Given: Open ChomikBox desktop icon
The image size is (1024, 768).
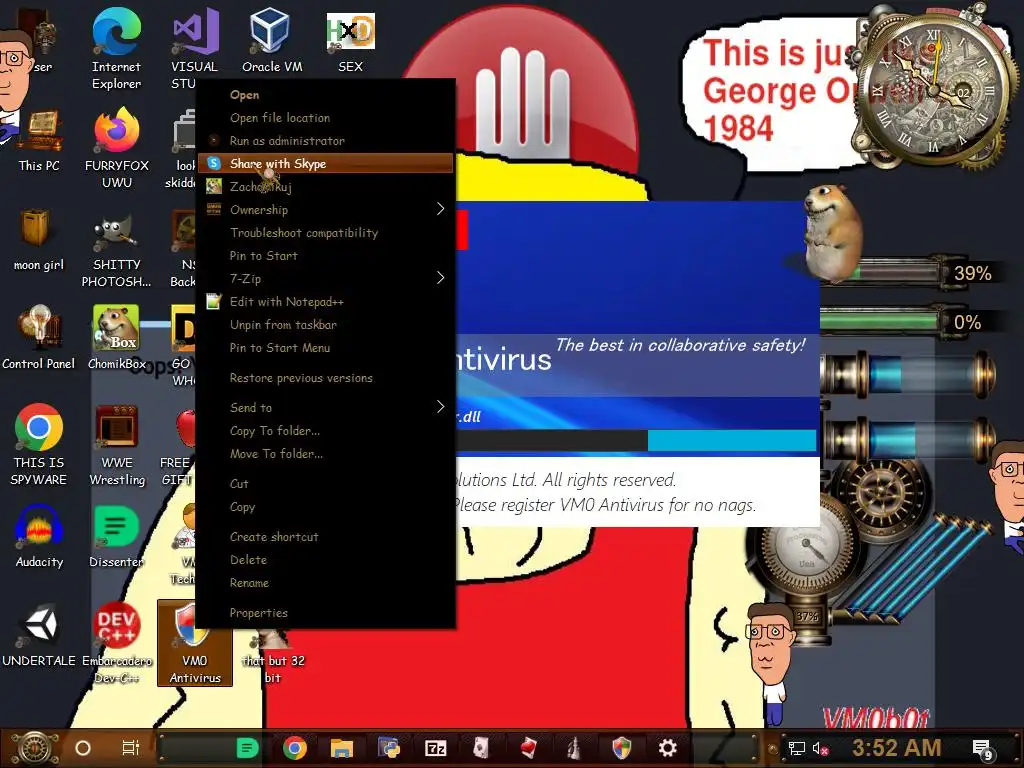Looking at the screenshot, I should (x=116, y=338).
